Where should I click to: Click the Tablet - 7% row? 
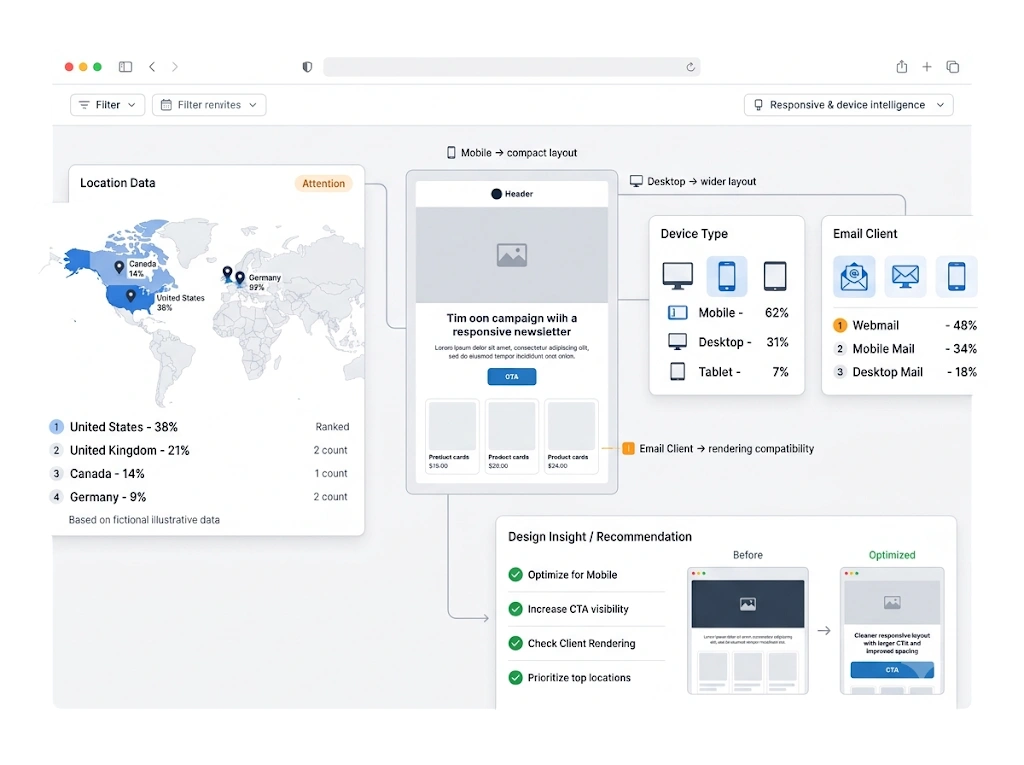point(728,372)
